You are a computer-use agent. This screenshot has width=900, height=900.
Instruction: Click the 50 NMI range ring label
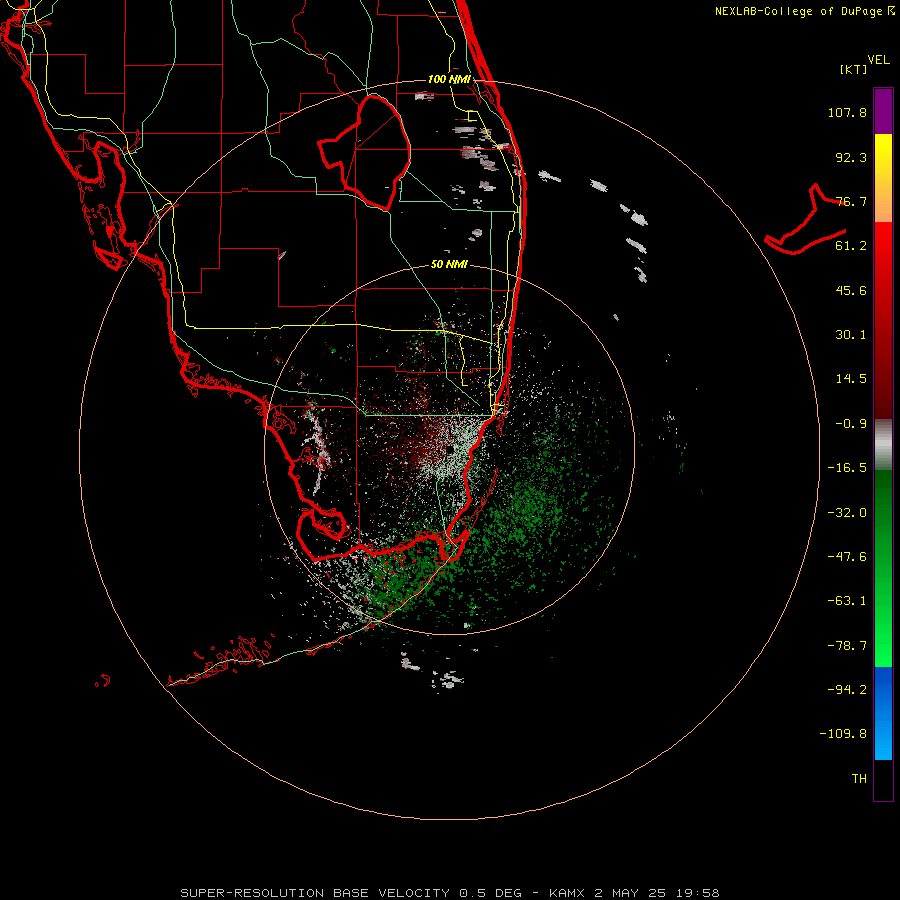point(449,265)
